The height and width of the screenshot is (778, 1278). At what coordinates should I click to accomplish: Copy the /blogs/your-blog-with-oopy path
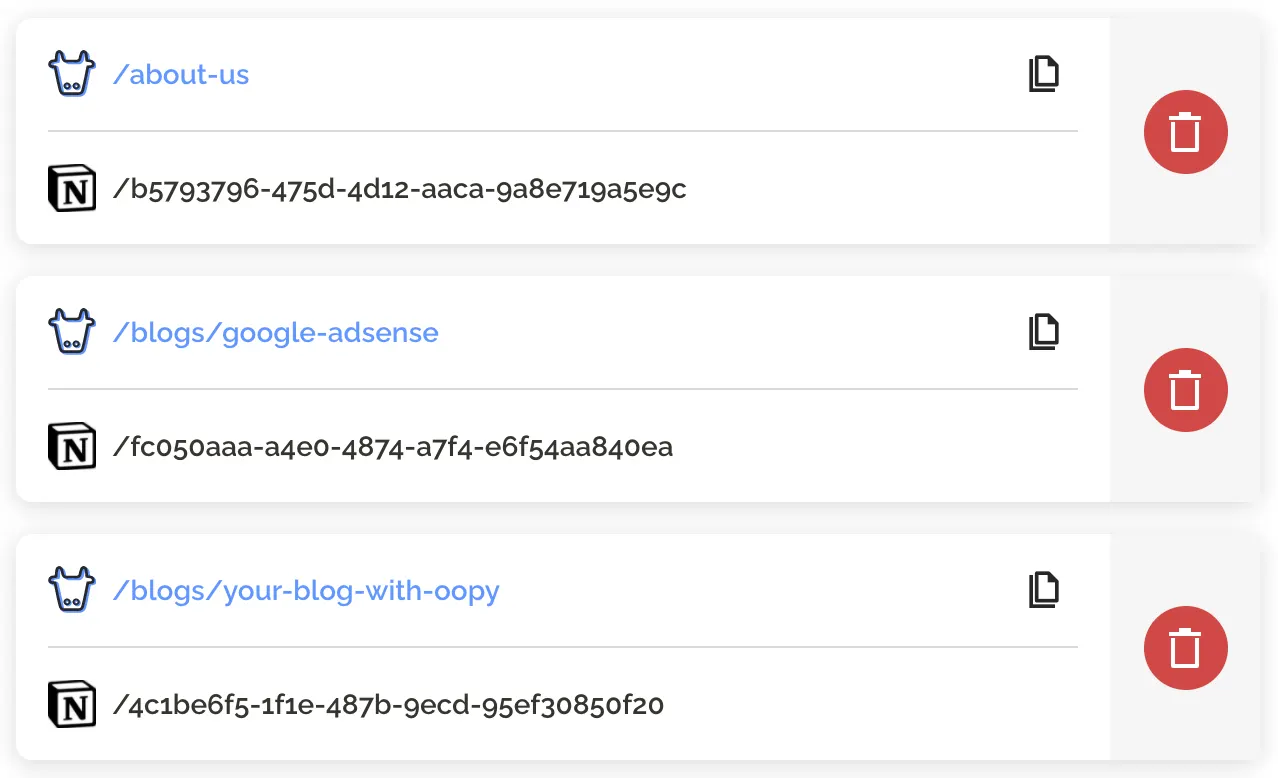coord(1044,590)
